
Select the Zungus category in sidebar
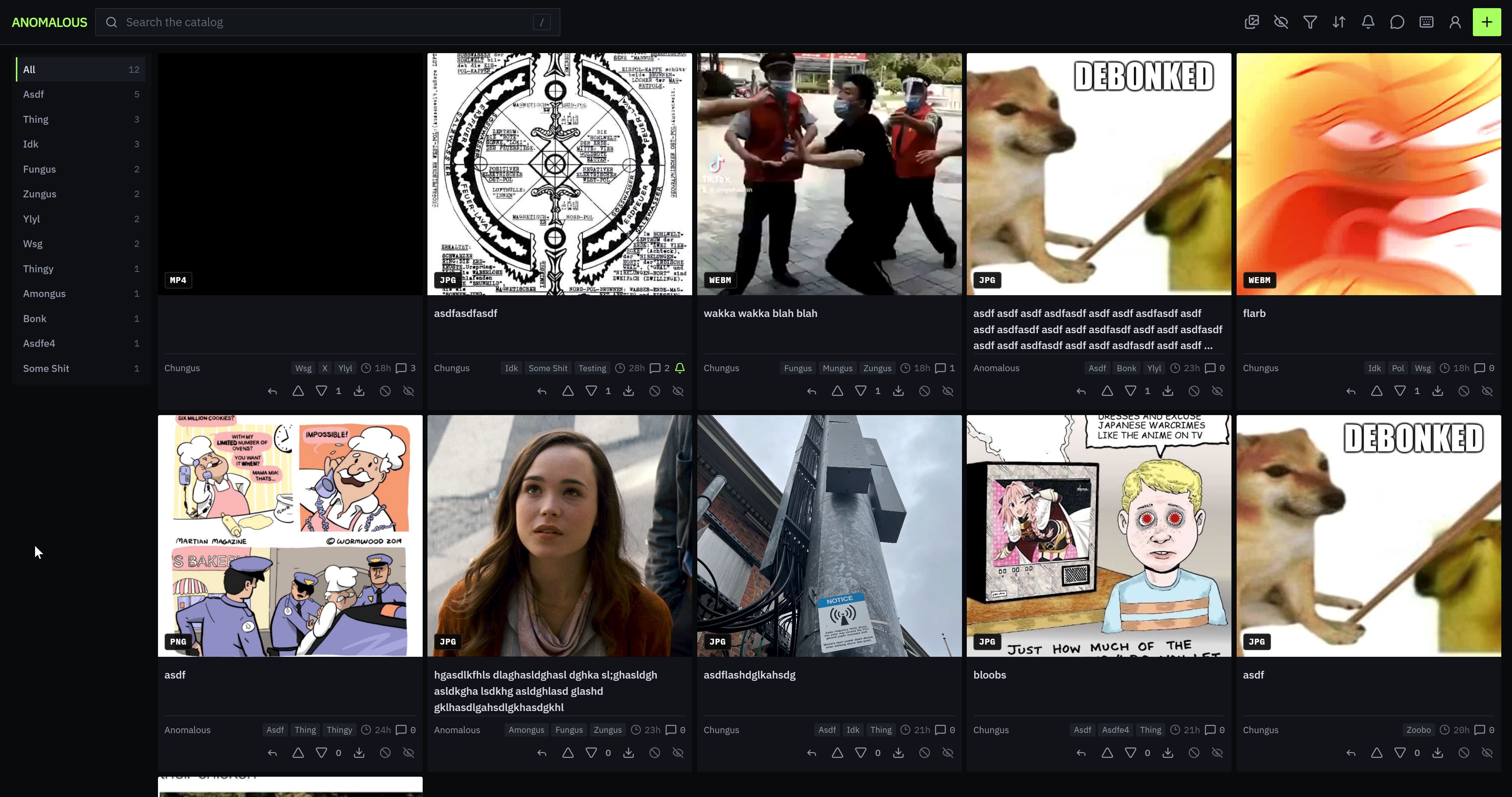tap(81, 194)
